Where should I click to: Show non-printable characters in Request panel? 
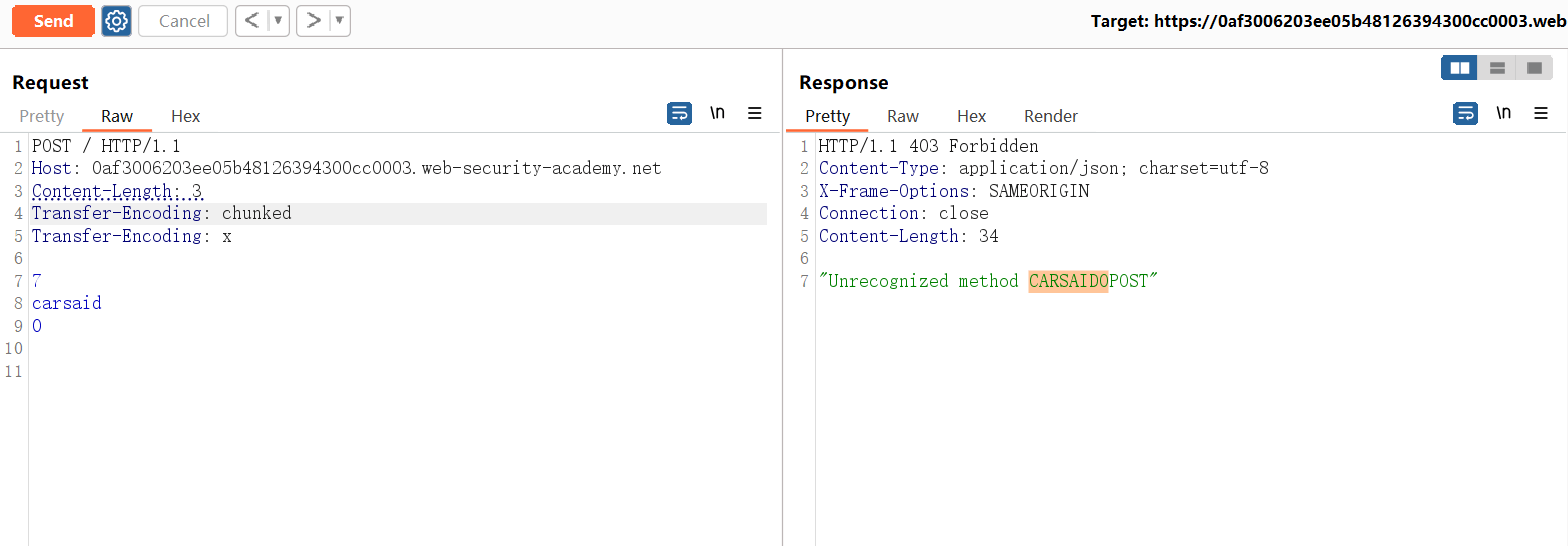tap(717, 114)
